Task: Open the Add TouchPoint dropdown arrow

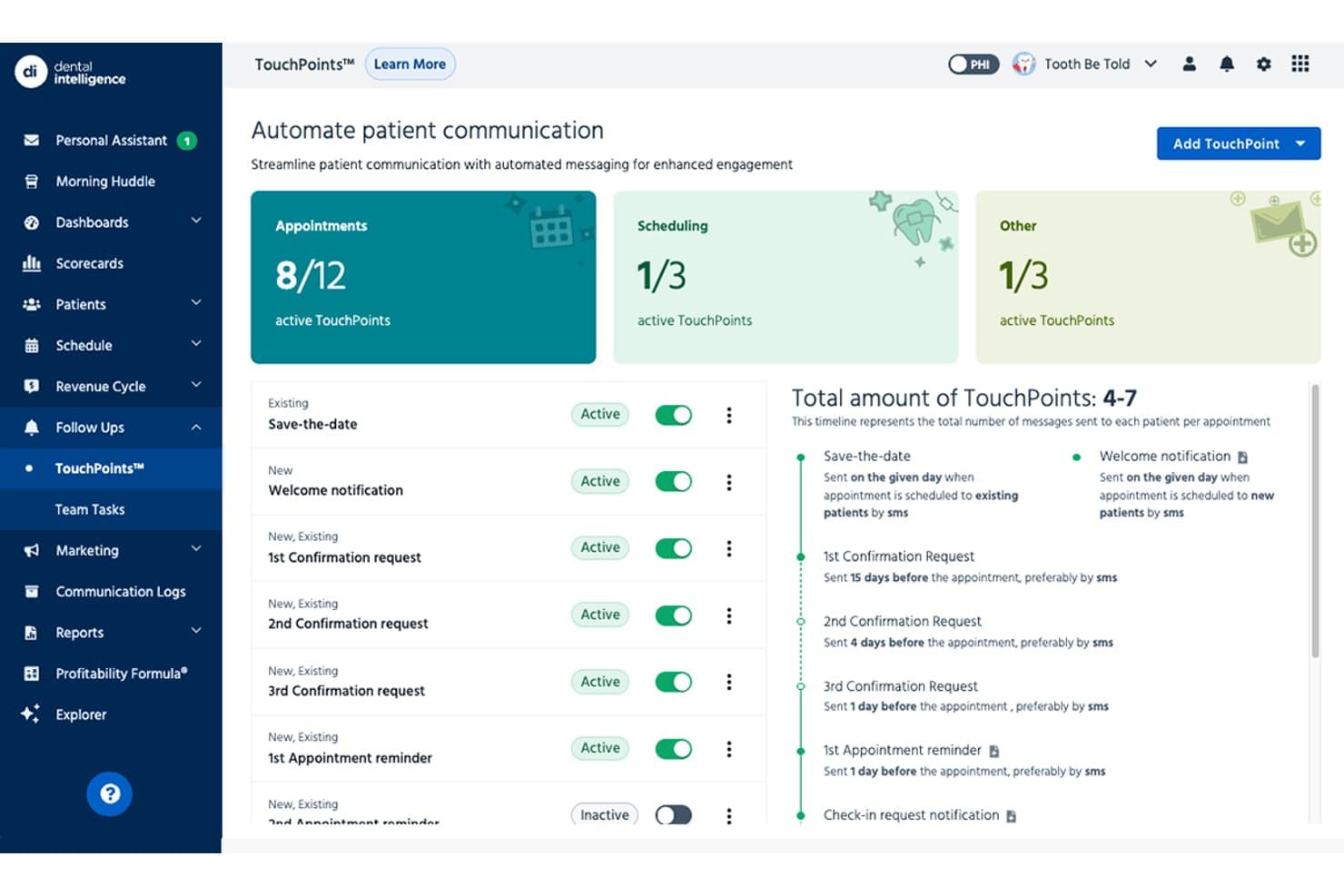Action: [1300, 143]
